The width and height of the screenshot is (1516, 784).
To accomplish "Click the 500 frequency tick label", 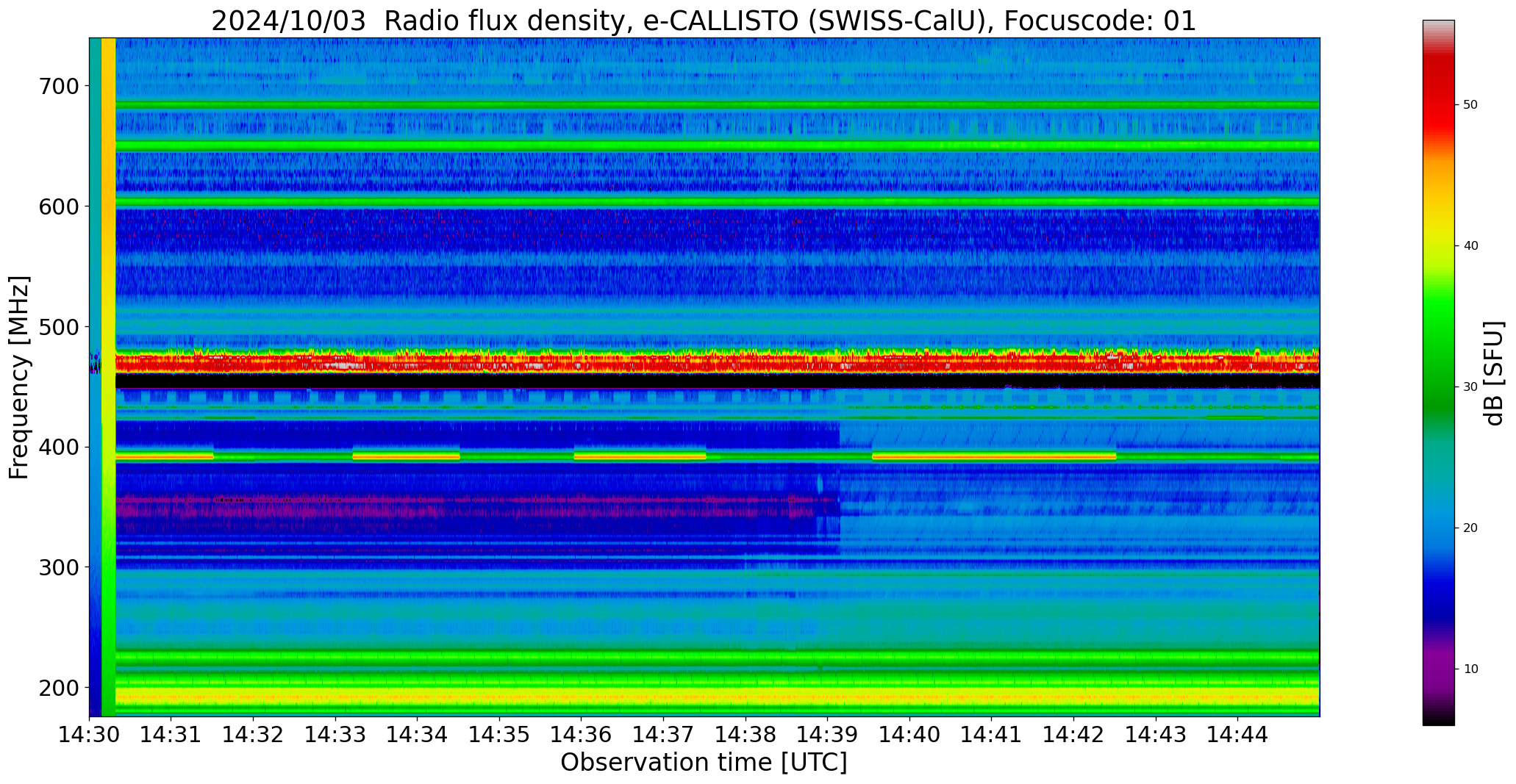I will 57,327.
